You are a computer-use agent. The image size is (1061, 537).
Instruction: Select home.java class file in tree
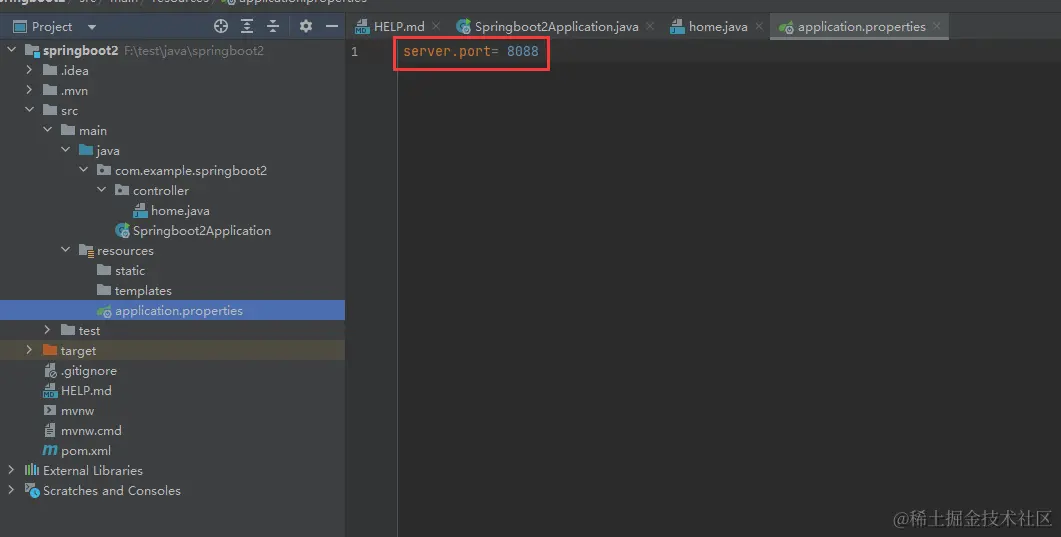coord(180,211)
